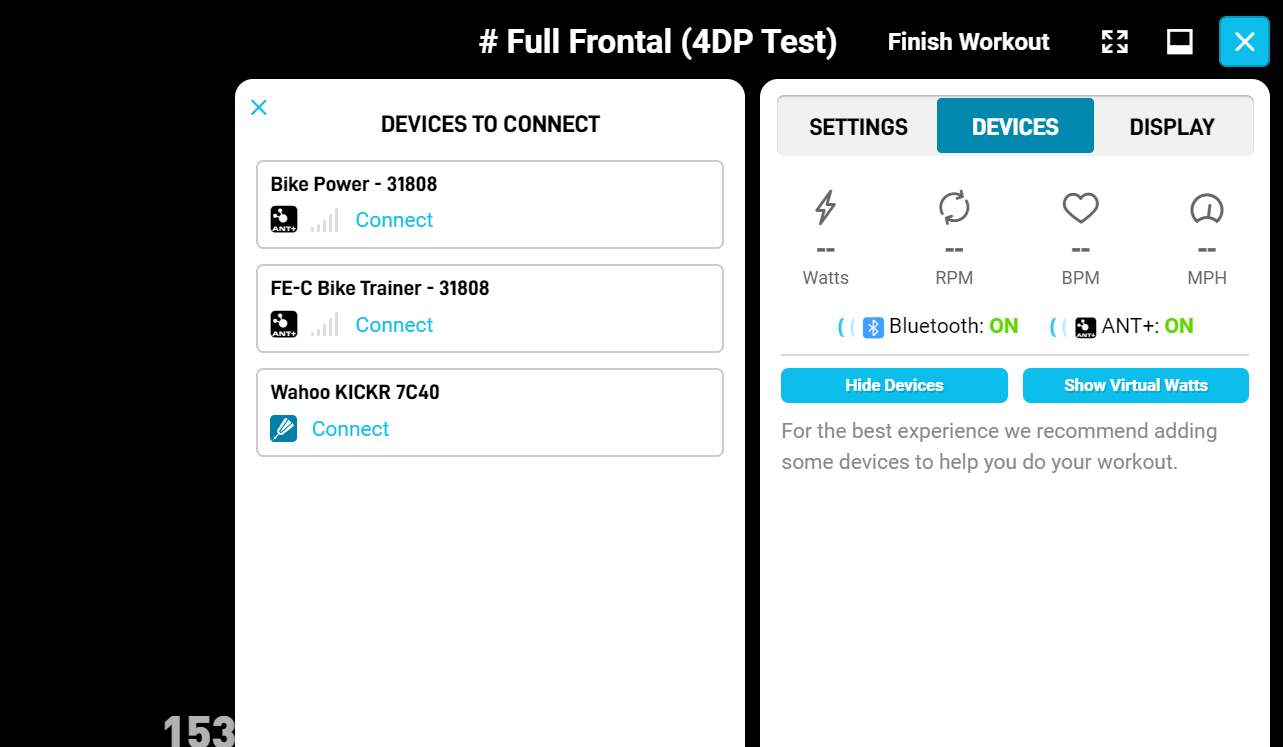Click the fullscreen expand icon
The width and height of the screenshot is (1283, 747).
(x=1113, y=41)
